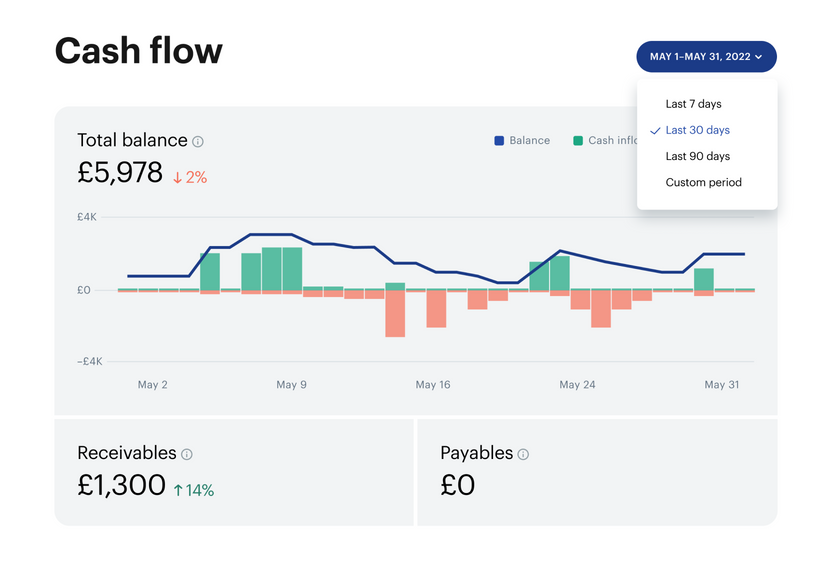The height and width of the screenshot is (564, 832).
Task: Click the Total balance title
Action: point(132,141)
